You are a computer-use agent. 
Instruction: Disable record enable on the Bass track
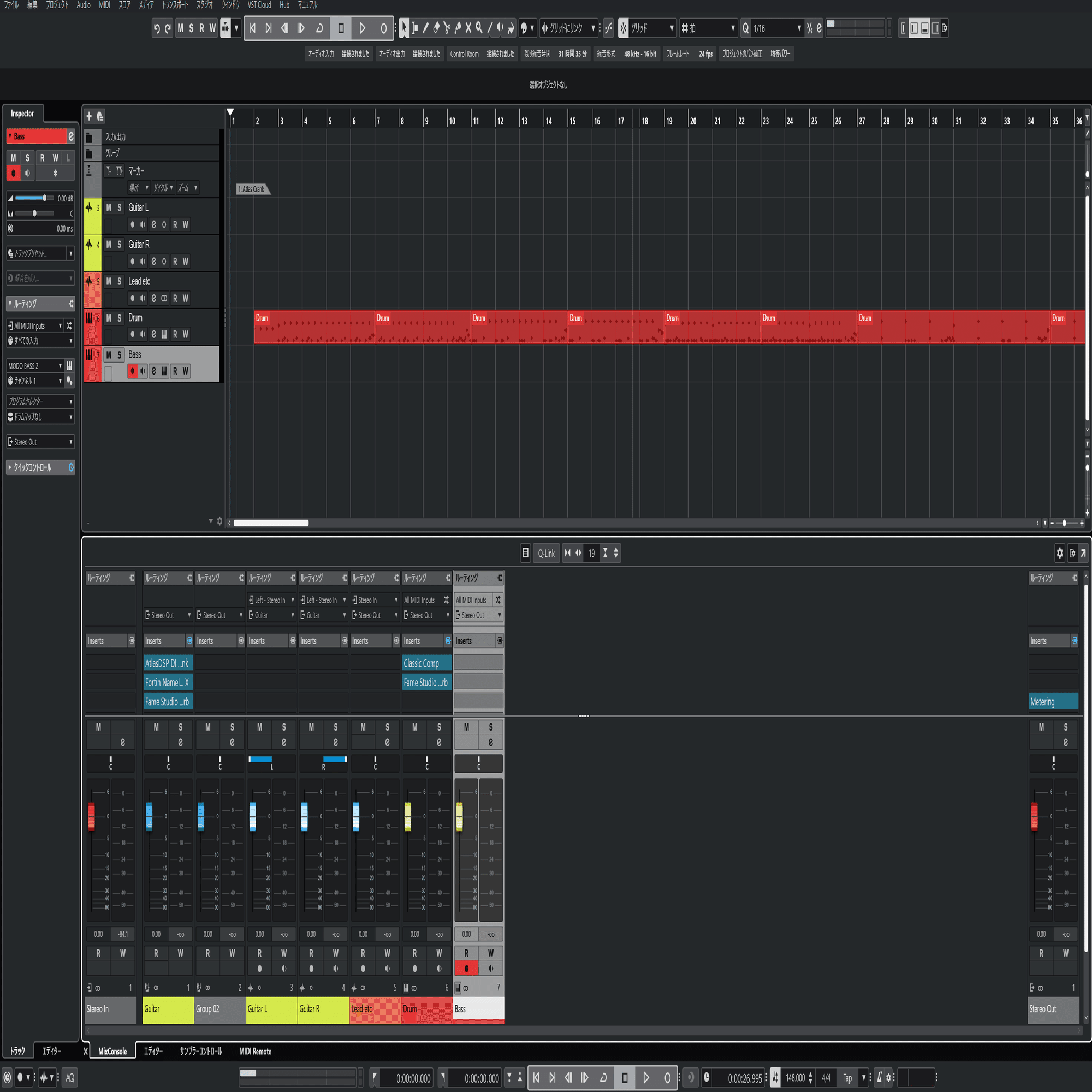coord(132,371)
